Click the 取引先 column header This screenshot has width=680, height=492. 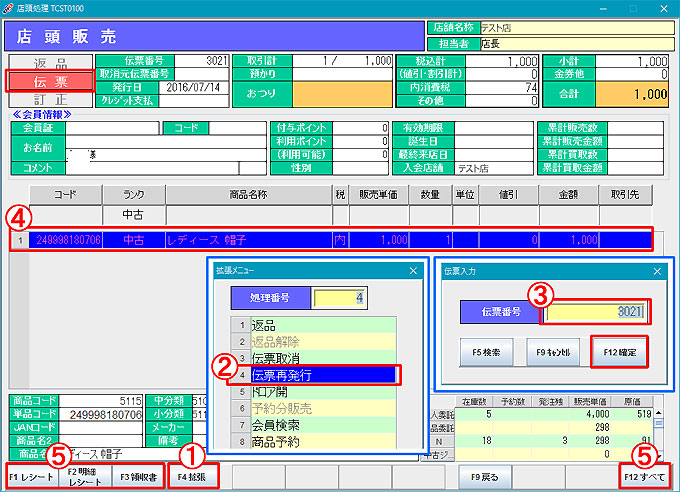pos(625,195)
